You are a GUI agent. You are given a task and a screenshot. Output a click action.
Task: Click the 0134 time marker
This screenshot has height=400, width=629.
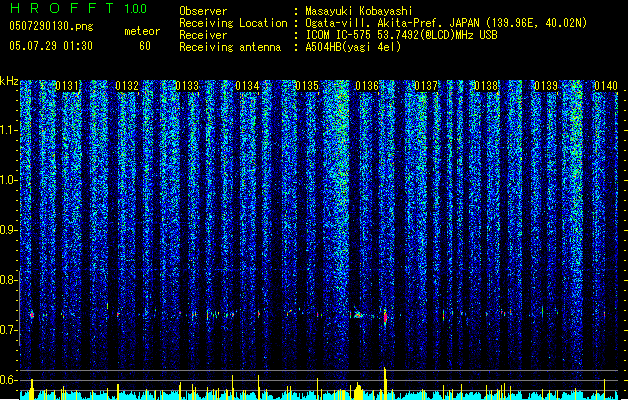[247, 86]
